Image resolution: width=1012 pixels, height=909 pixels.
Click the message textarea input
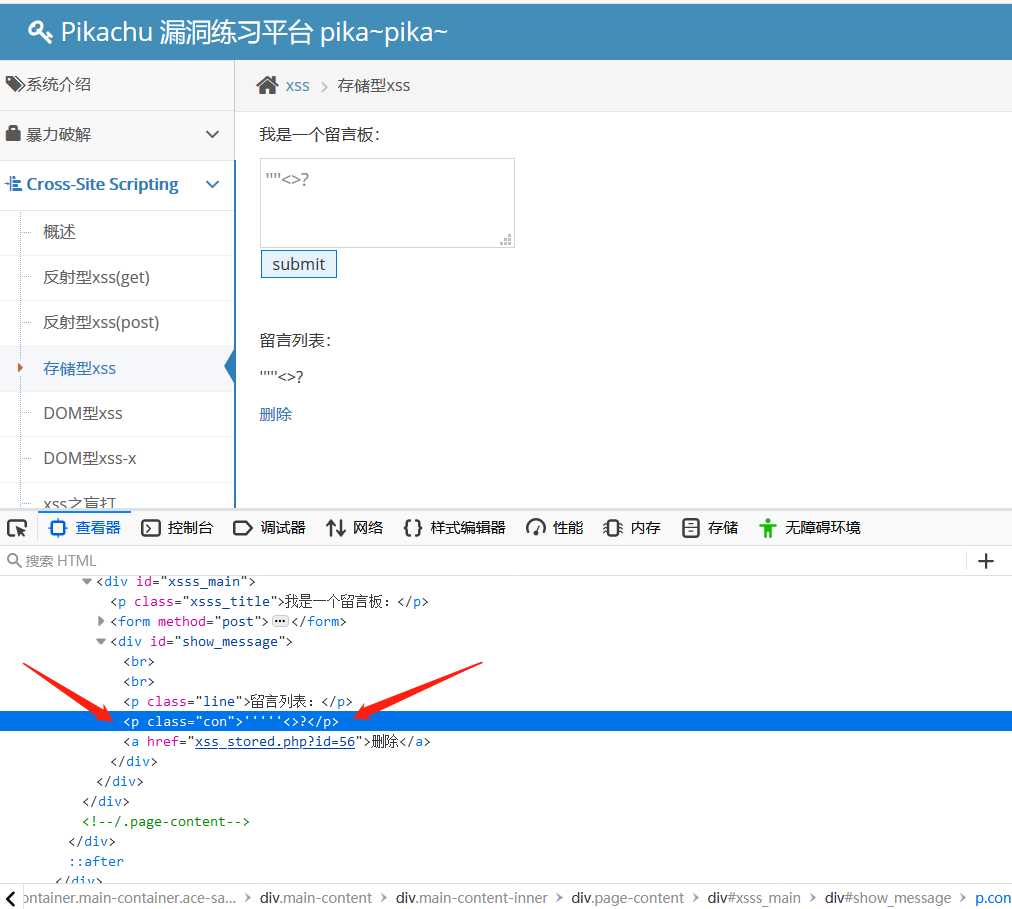point(387,203)
